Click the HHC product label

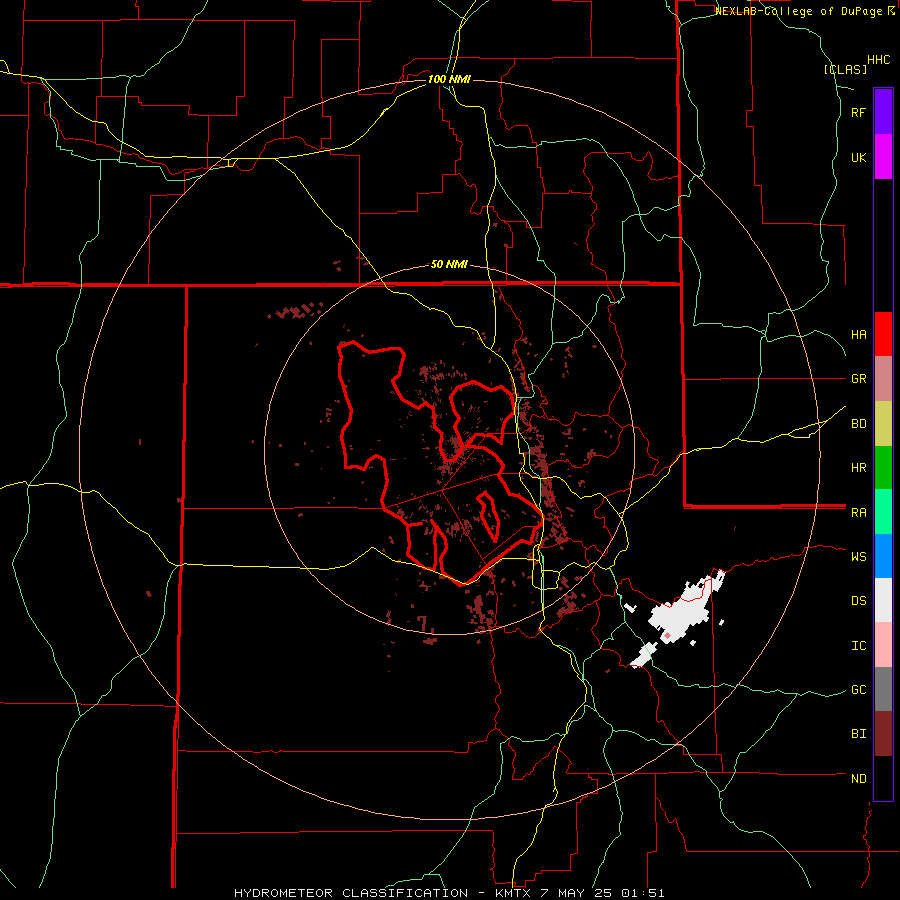click(x=878, y=60)
